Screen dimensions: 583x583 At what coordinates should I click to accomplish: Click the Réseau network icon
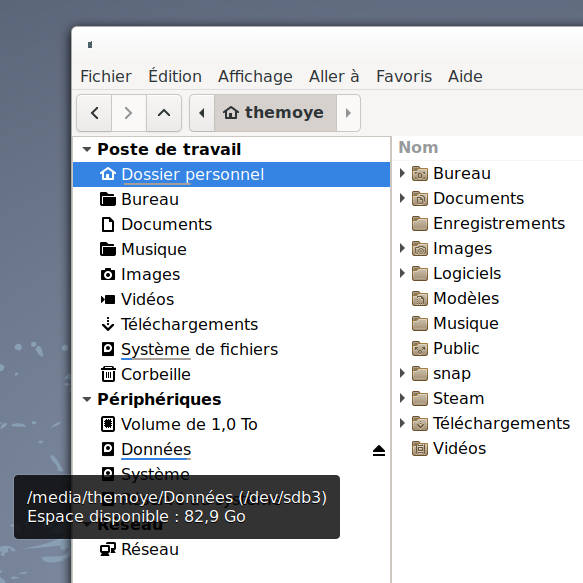coord(108,550)
